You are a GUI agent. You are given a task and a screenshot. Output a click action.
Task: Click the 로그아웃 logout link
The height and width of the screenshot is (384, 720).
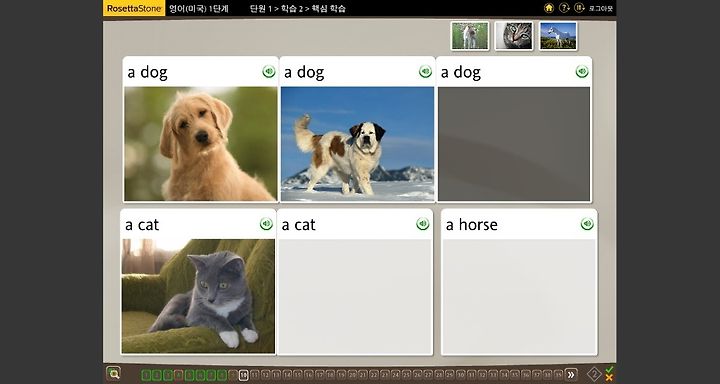(x=601, y=8)
